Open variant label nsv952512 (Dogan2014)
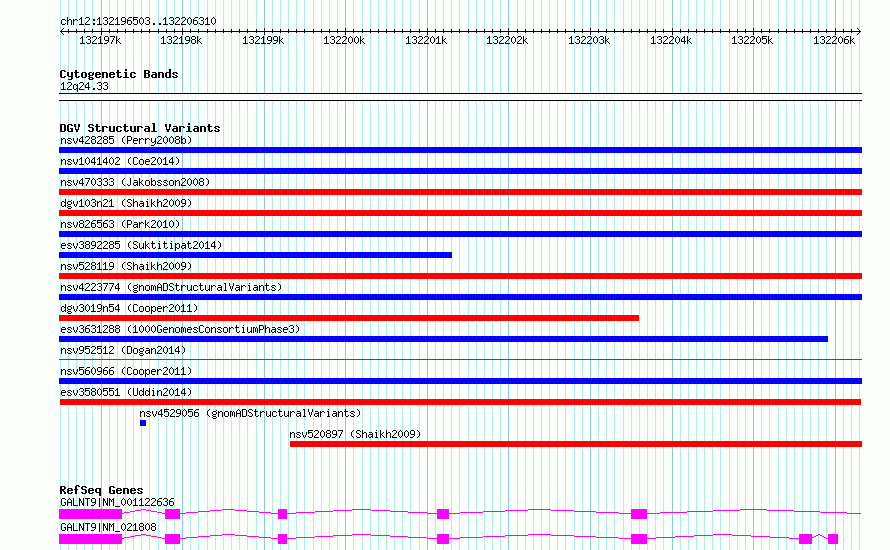 pyautogui.click(x=123, y=350)
